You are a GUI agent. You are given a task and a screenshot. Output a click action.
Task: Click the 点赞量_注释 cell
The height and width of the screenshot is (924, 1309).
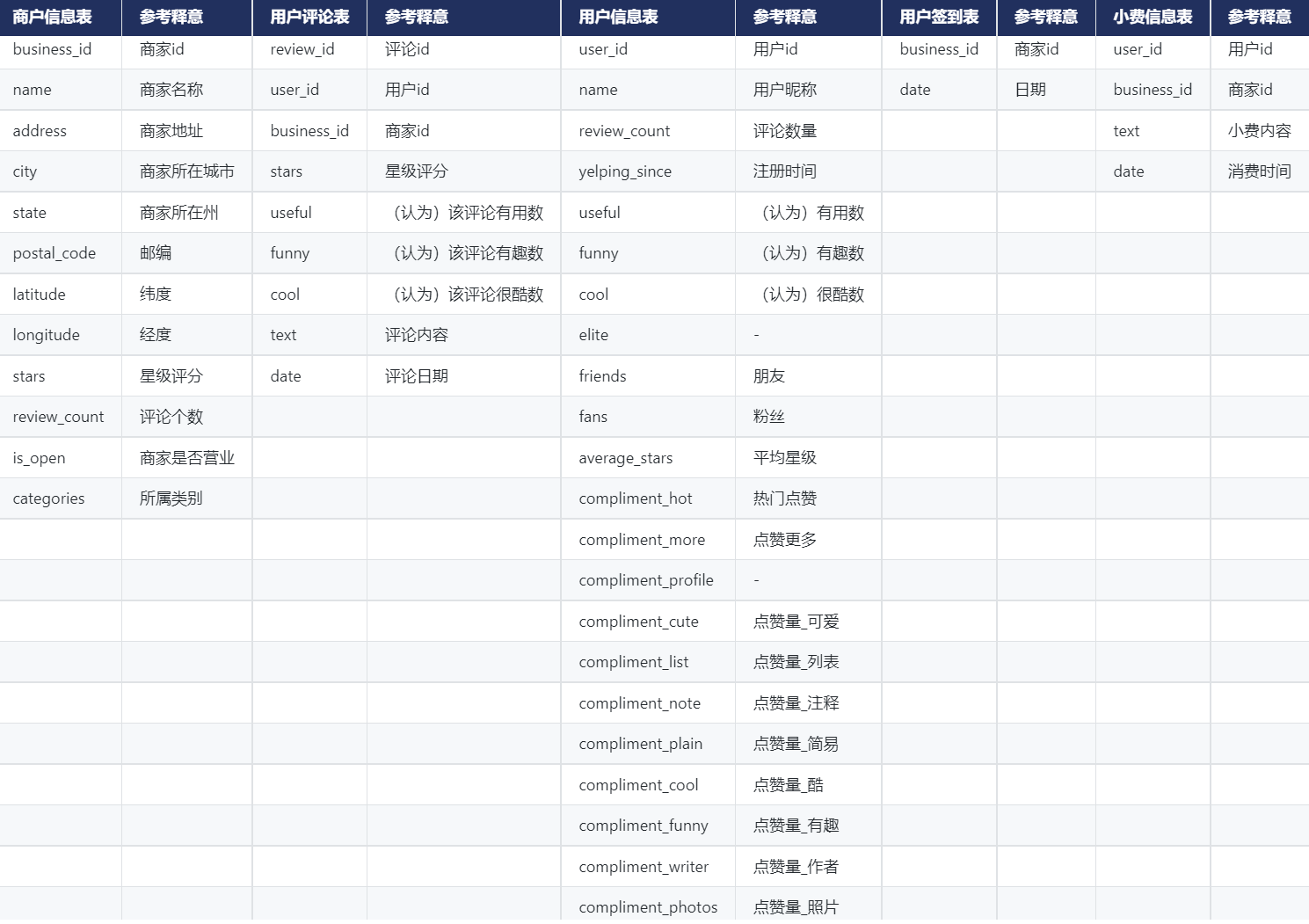click(x=808, y=703)
